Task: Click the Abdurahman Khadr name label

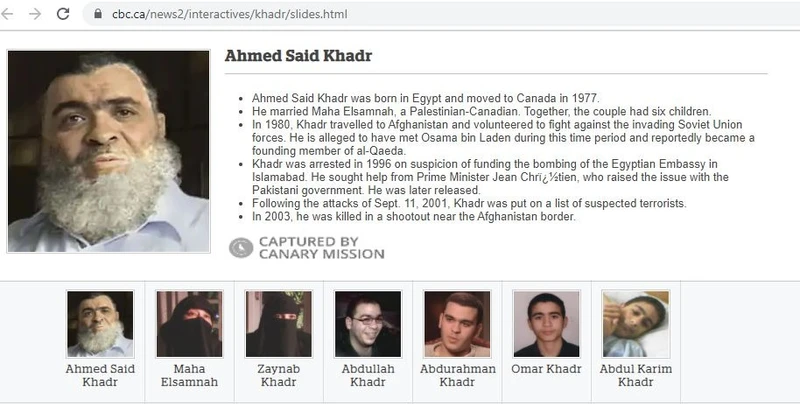Action: click(456, 375)
